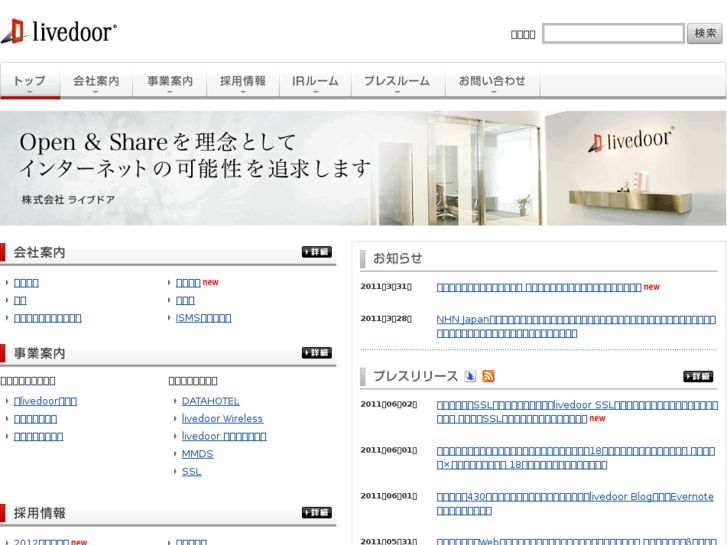This screenshot has width=727, height=545.
Task: Click the 会社案内 section heading
Action: tap(39, 252)
